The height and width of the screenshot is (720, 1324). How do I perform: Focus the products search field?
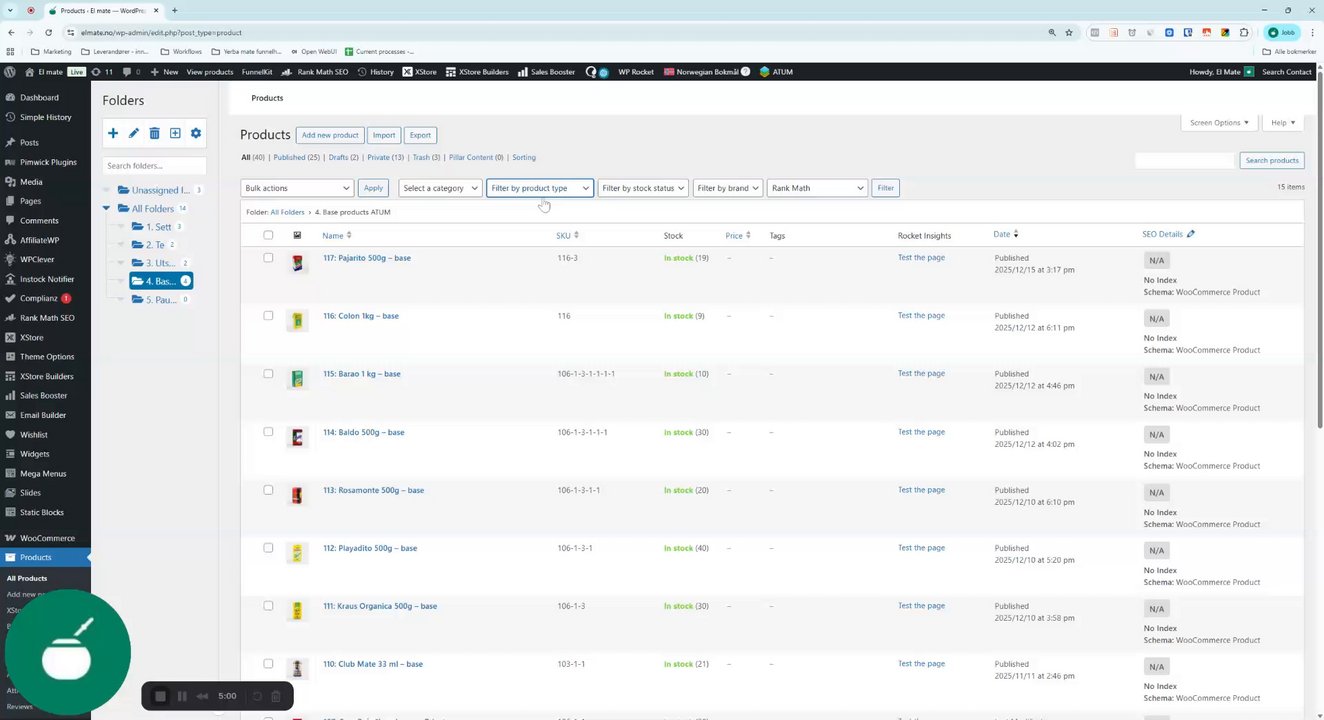1185,160
